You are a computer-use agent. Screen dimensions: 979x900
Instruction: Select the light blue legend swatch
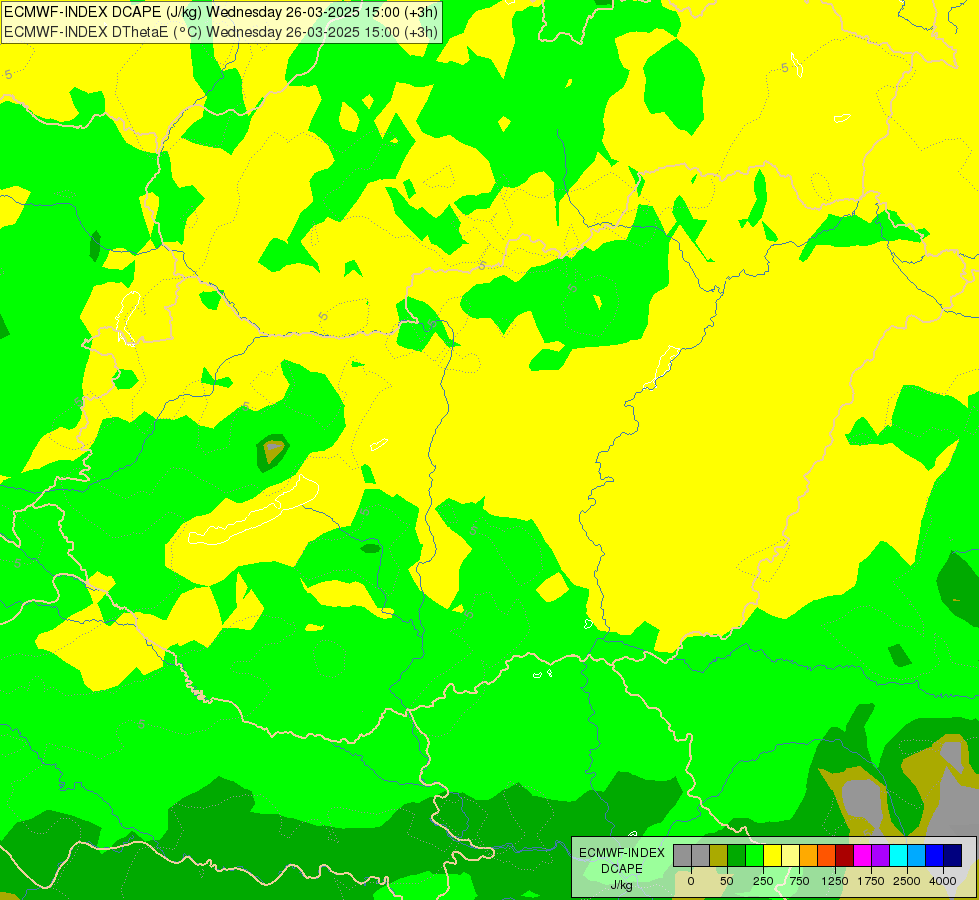(917, 855)
